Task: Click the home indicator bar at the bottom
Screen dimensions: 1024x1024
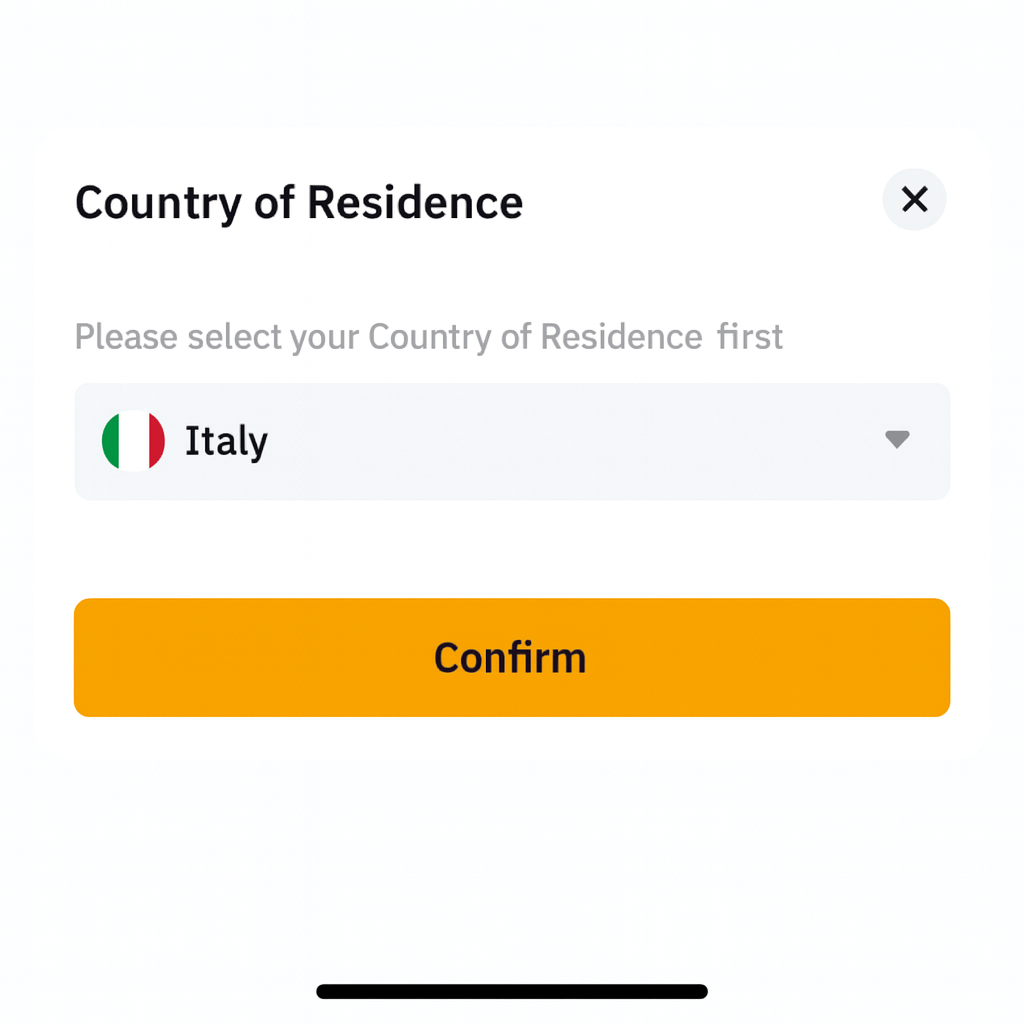Action: (x=511, y=990)
